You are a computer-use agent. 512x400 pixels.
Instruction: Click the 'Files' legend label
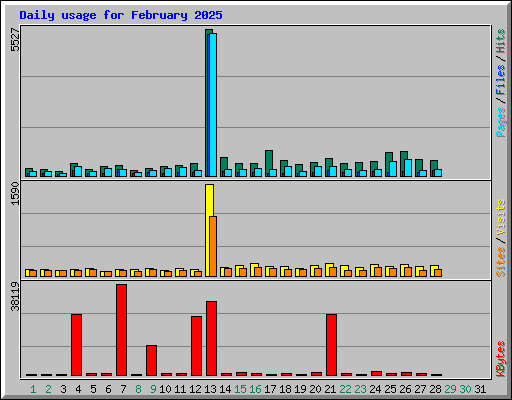500,79
